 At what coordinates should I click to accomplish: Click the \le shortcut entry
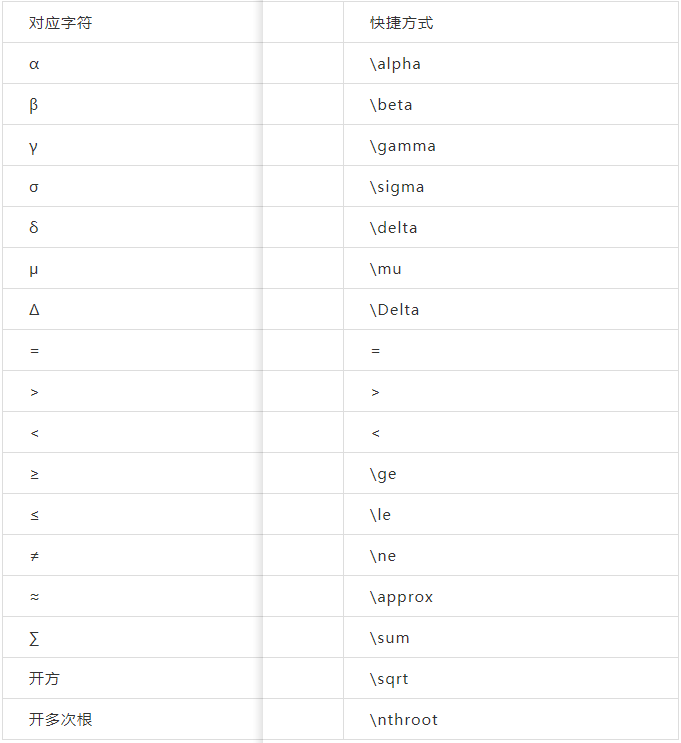[x=380, y=515]
